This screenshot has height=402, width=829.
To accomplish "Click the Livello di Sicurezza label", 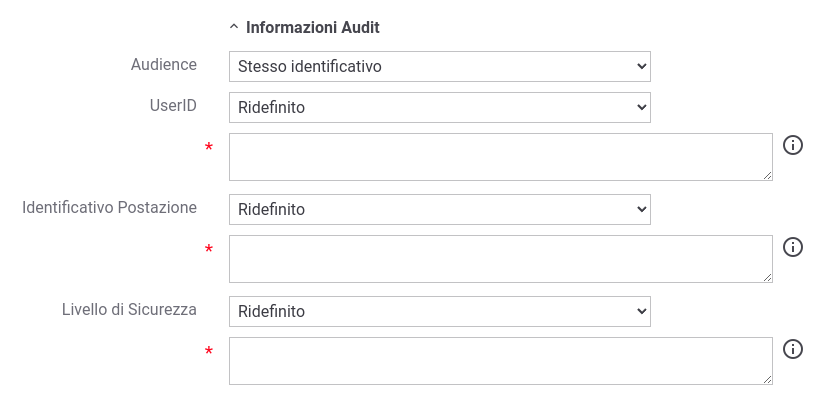I will coord(130,310).
